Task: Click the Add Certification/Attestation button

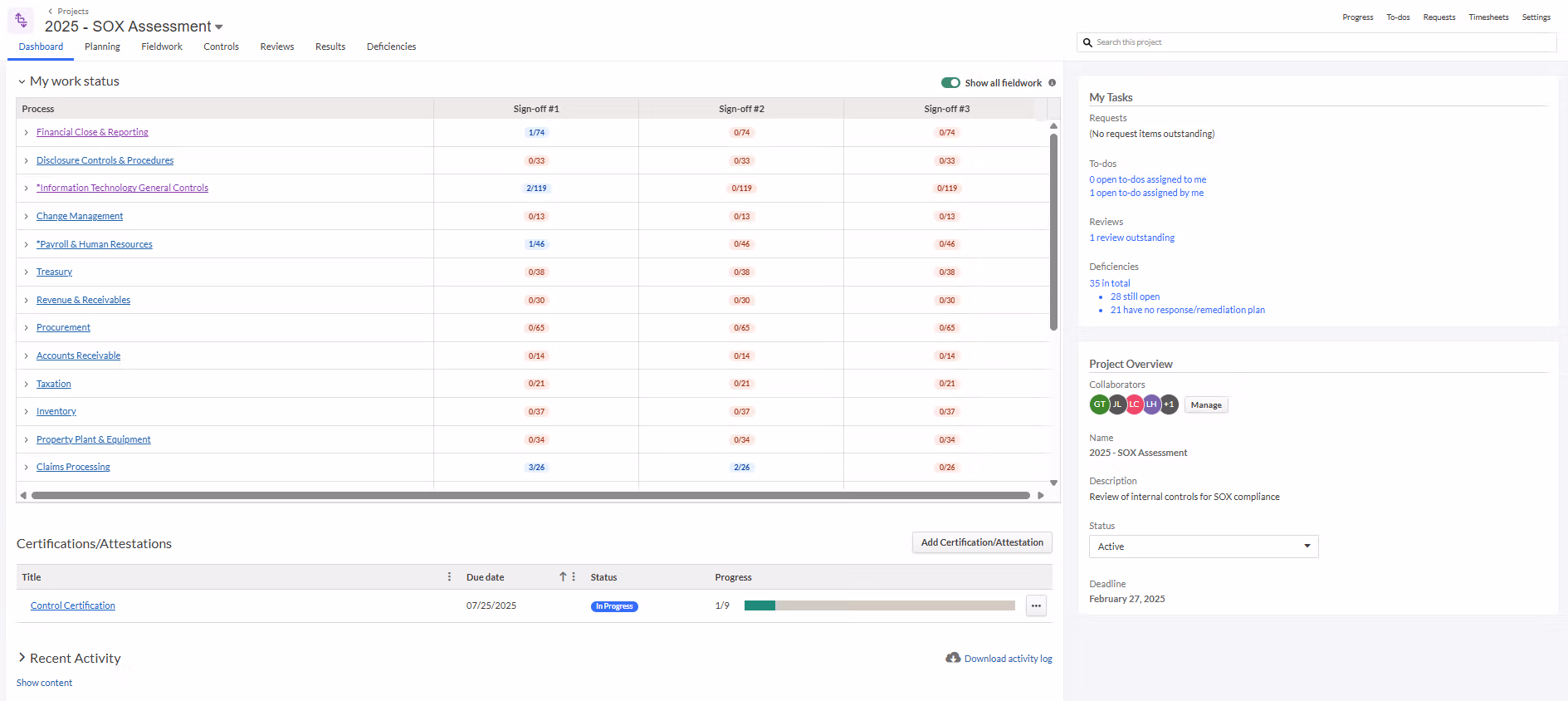Action: tap(982, 542)
